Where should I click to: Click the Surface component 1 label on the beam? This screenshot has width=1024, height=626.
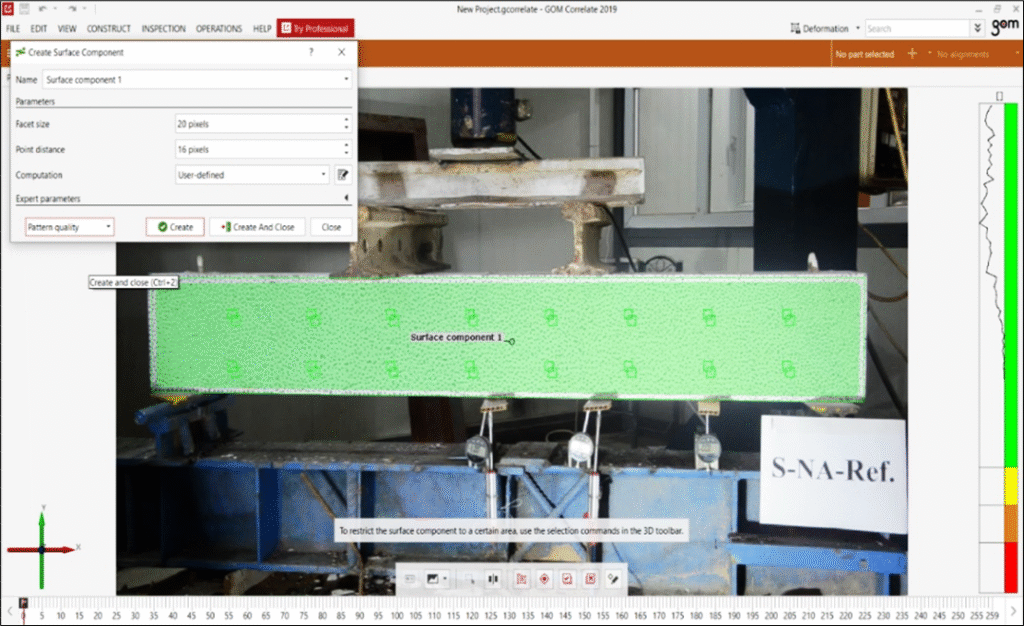point(456,337)
